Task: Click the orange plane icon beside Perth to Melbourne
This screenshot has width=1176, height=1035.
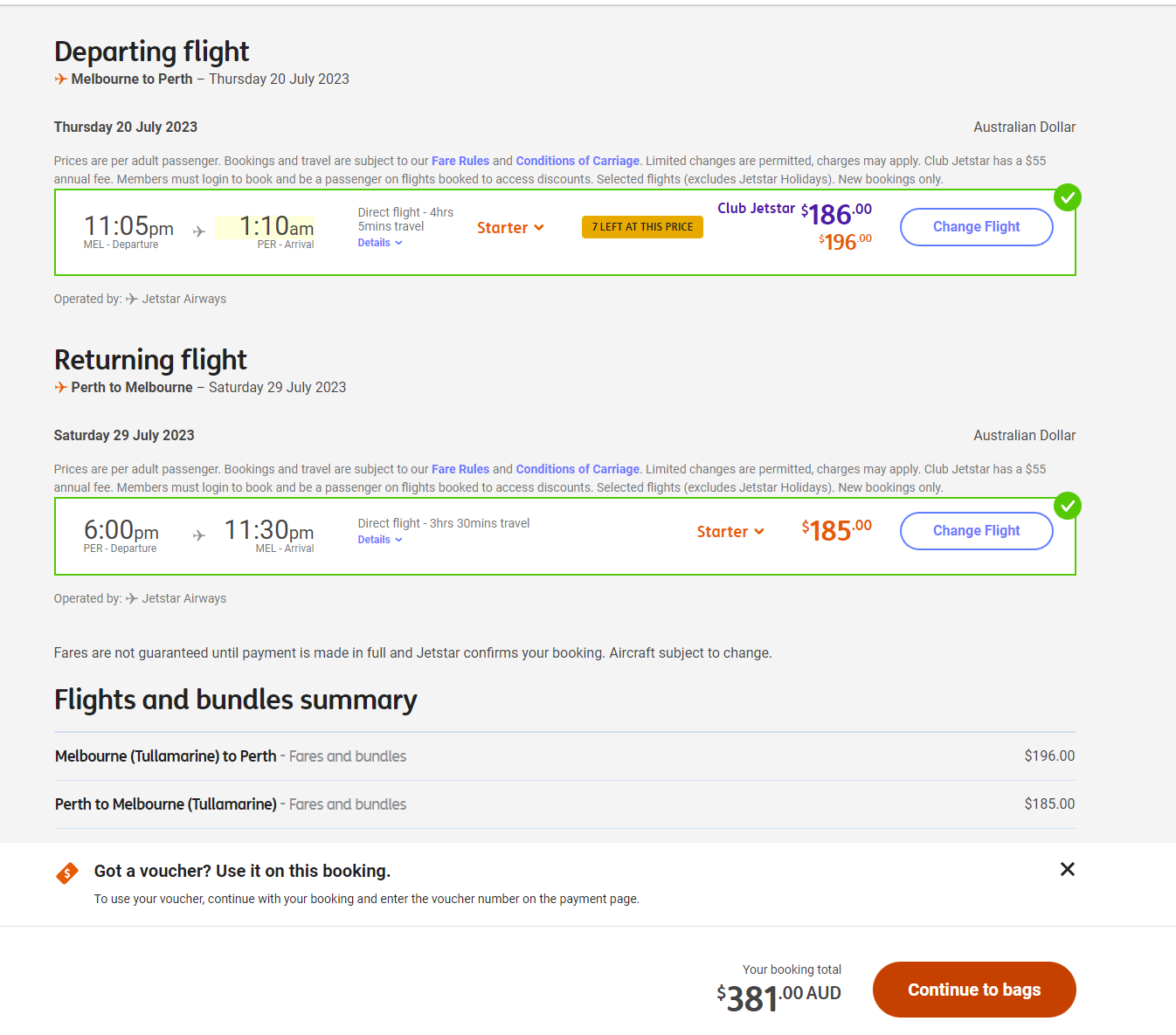Action: pos(60,387)
